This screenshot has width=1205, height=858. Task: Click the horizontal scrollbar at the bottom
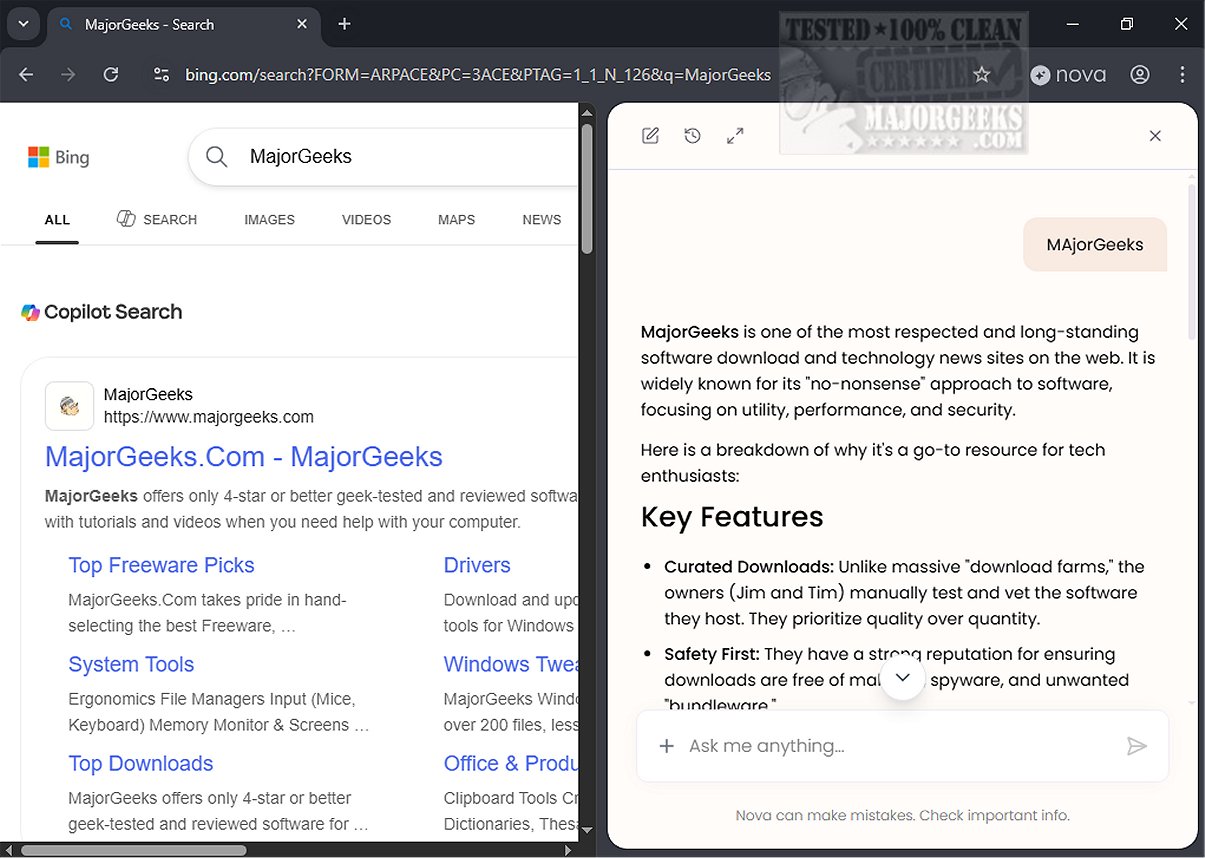click(x=134, y=851)
